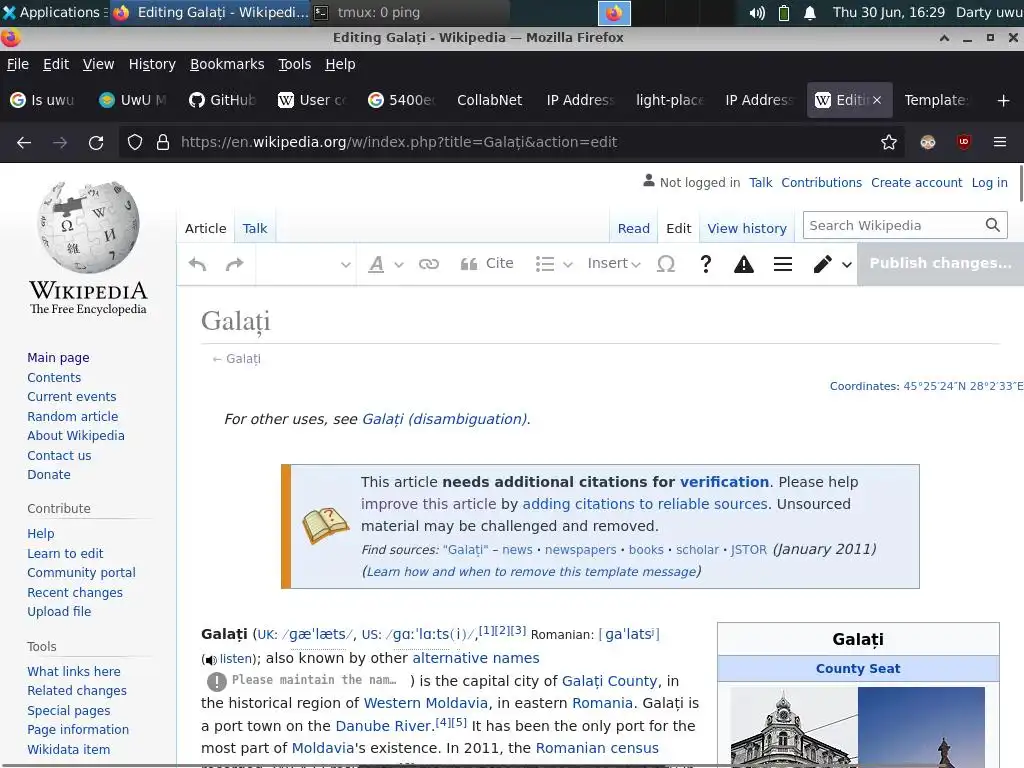Open the battery indicator tray icon
Screen dimensions: 1024x768
coord(784,13)
